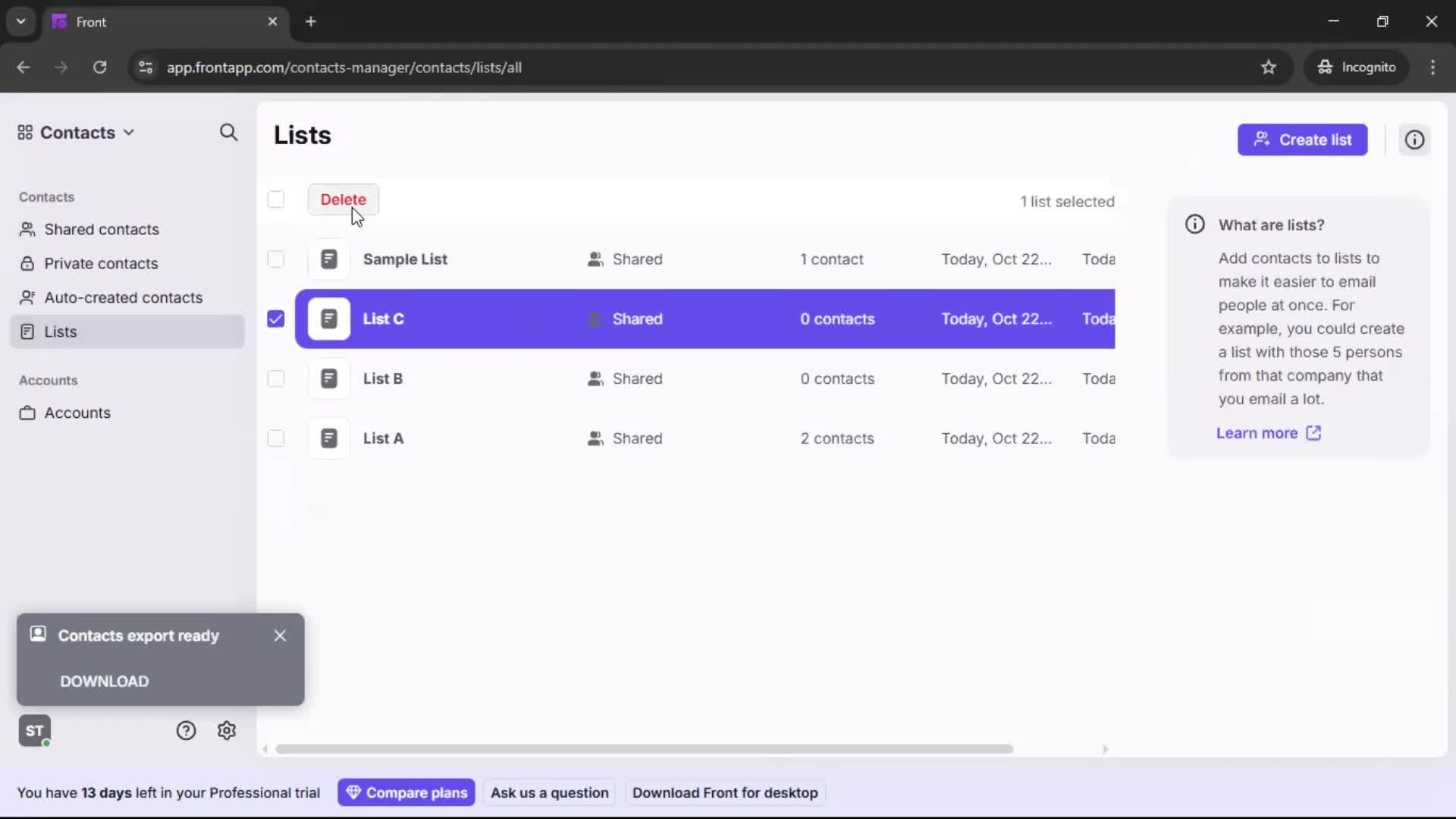
Task: Select Shared contacts in the sidebar
Action: (x=101, y=229)
